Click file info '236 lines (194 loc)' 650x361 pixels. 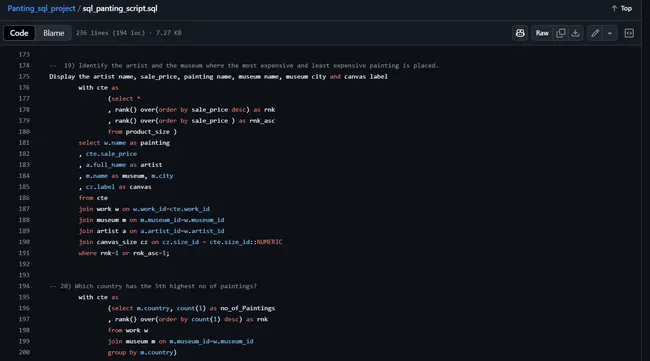(129, 33)
